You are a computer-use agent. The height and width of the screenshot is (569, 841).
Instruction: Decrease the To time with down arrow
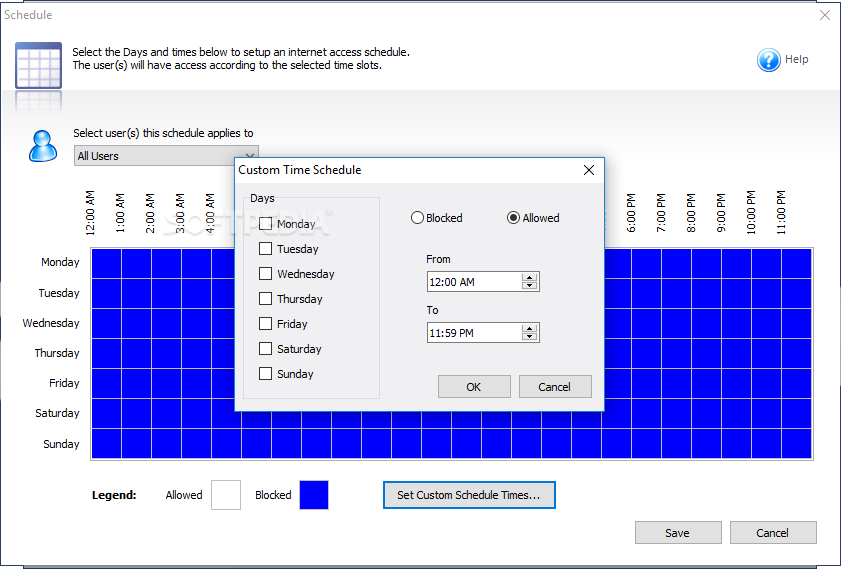point(529,337)
